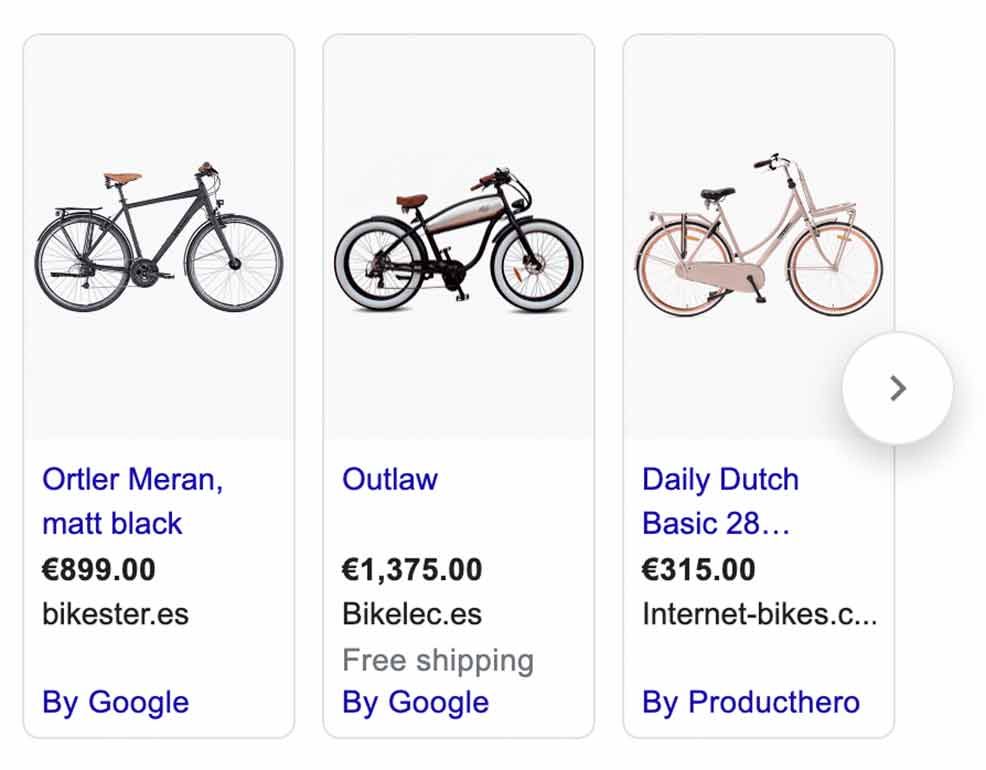Visit the bikester.es merchant link
Screen dimensions: 986x770
pyautogui.click(x=115, y=615)
